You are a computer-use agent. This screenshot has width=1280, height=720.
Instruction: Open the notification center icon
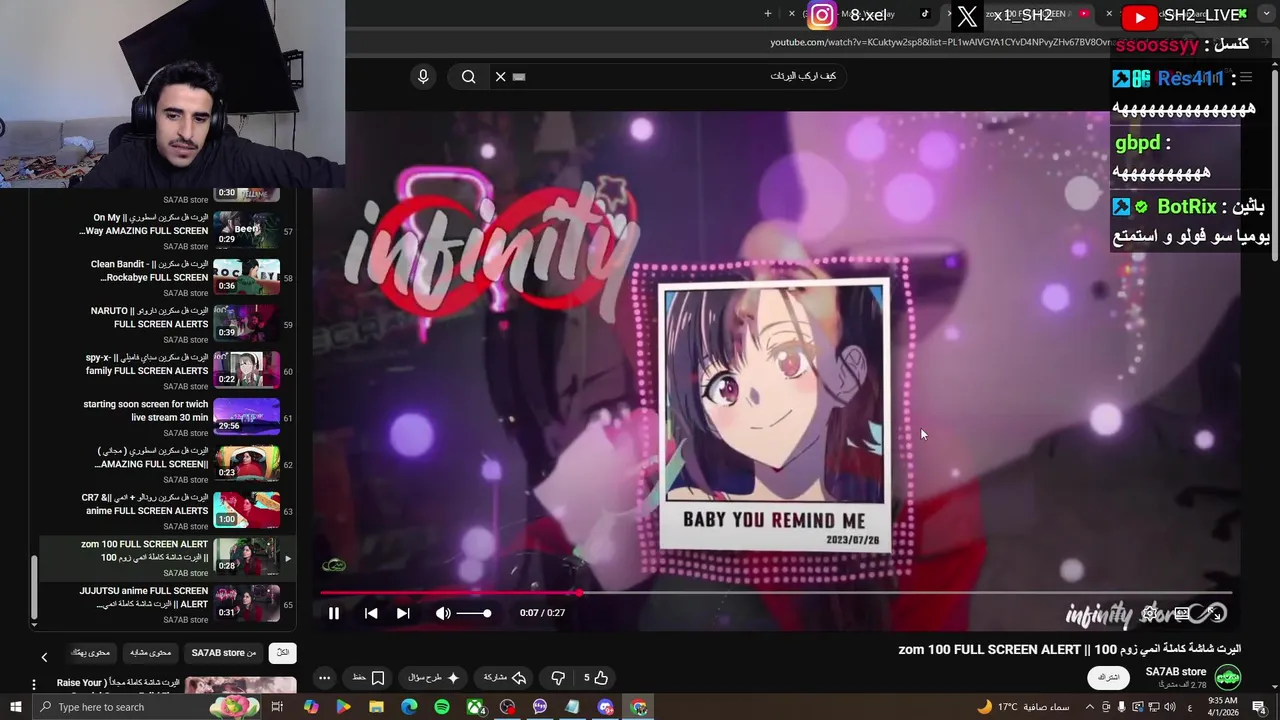point(1259,707)
